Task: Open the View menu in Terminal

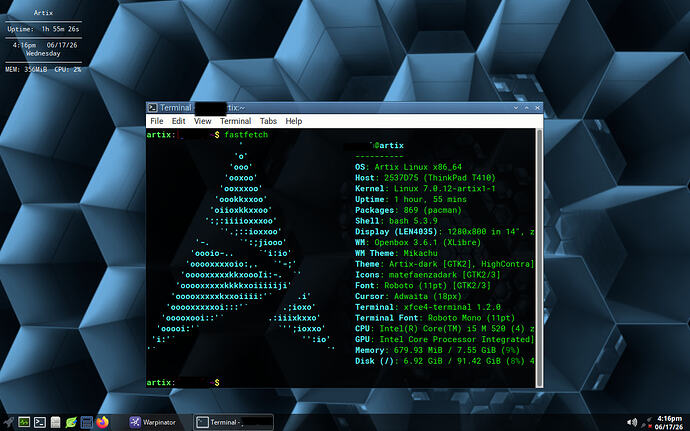Action: 202,121
